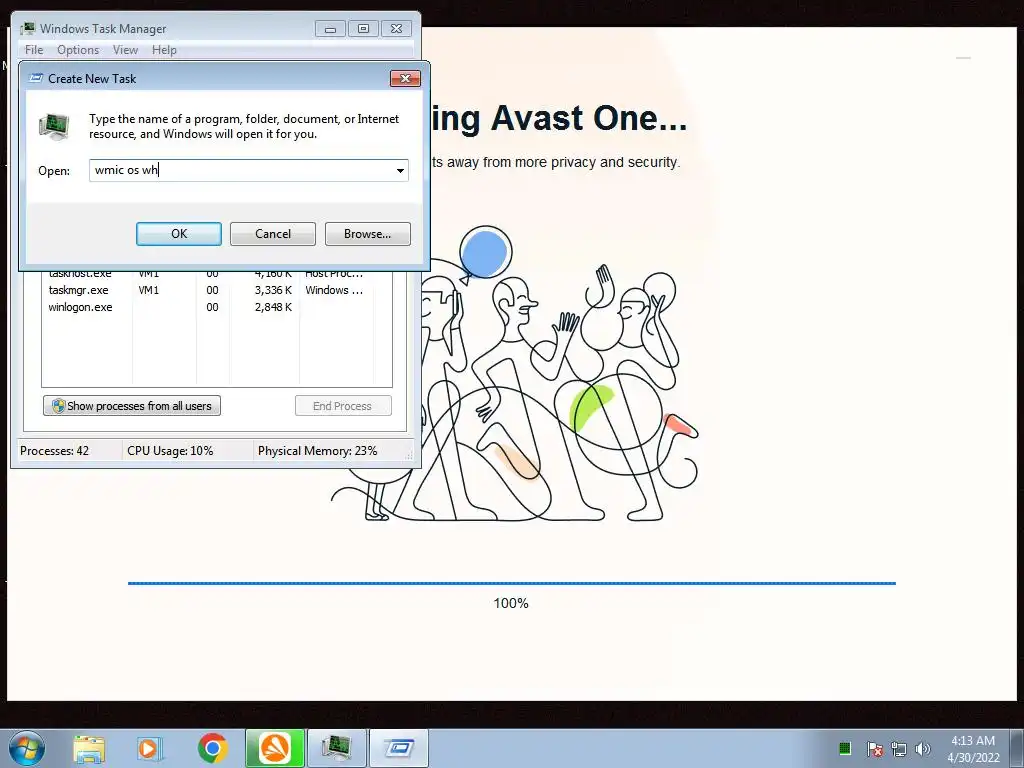The width and height of the screenshot is (1024, 768).
Task: Expand the Open field dropdown arrow
Action: (x=400, y=170)
